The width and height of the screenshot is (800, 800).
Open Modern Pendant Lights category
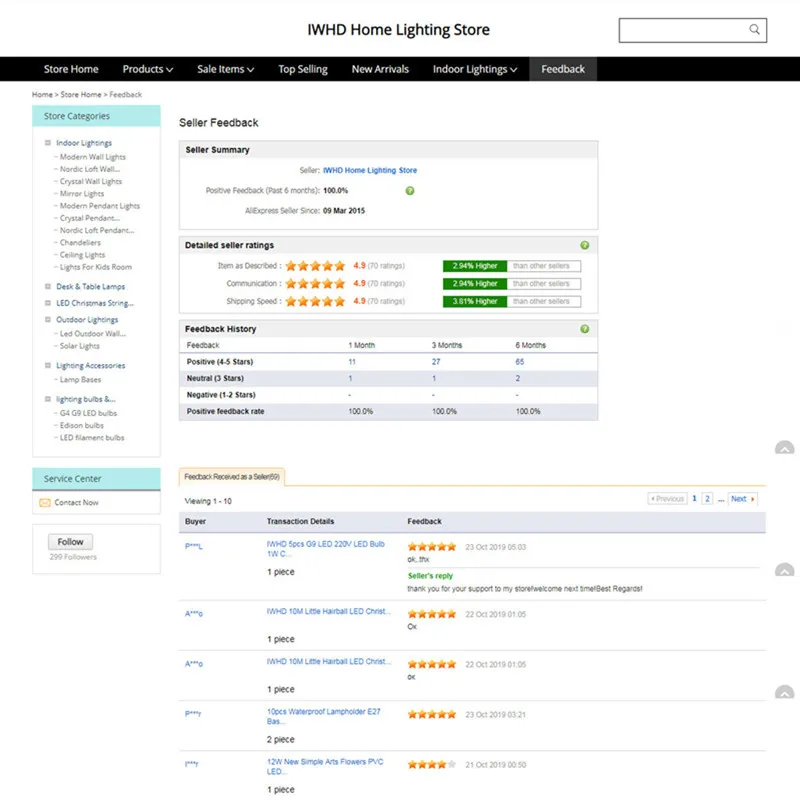pyautogui.click(x=100, y=206)
